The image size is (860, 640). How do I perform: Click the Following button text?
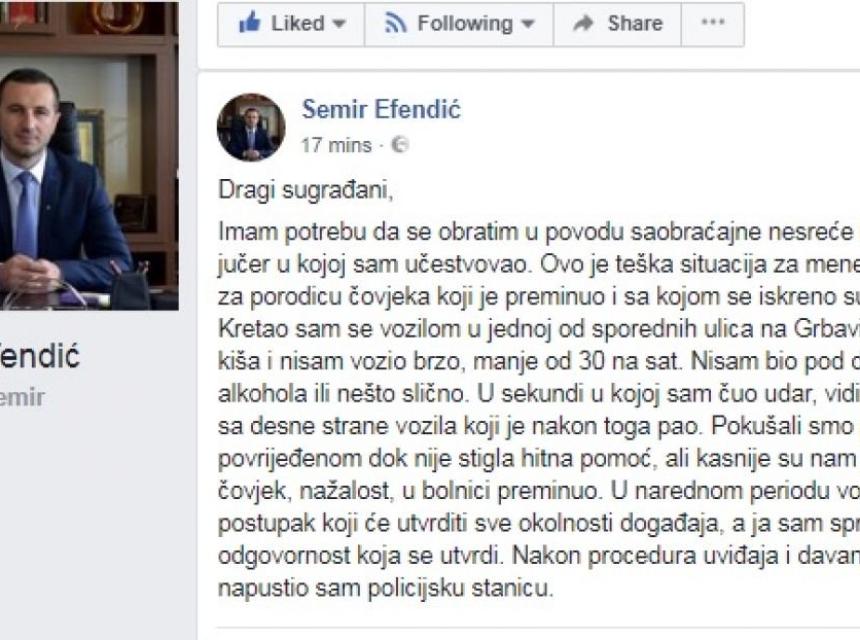tap(465, 23)
